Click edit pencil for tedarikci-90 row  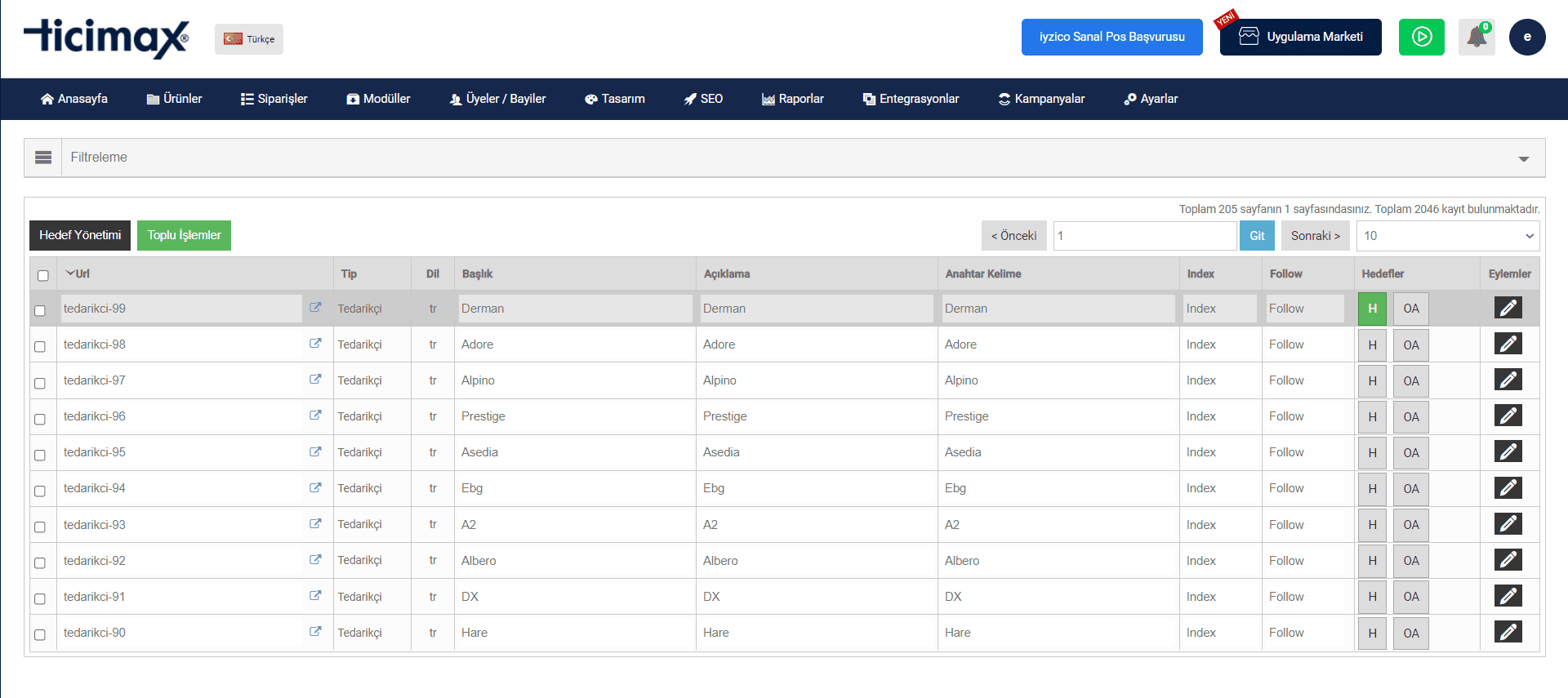tap(1508, 632)
